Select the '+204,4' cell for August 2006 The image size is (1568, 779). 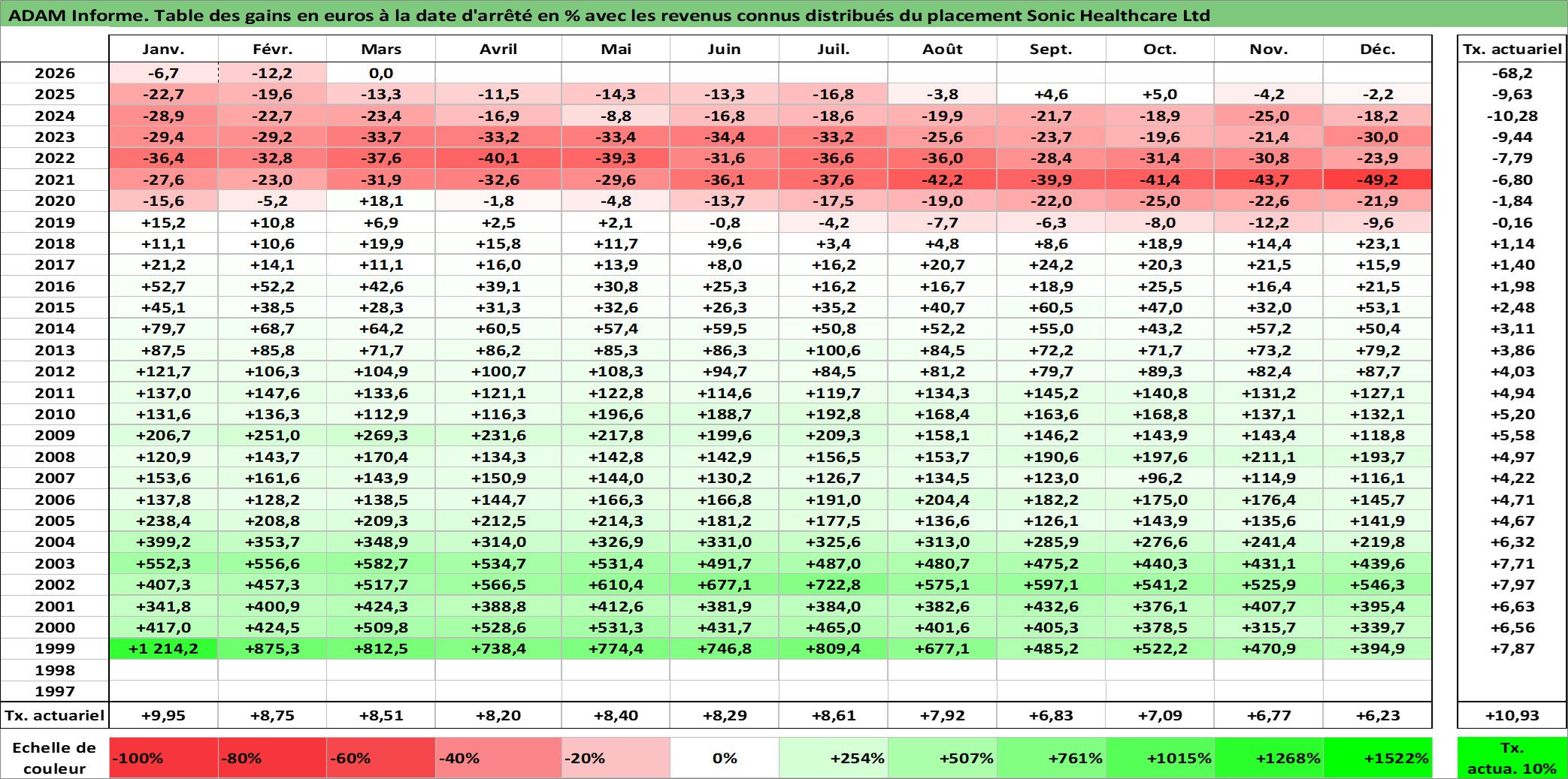[943, 500]
